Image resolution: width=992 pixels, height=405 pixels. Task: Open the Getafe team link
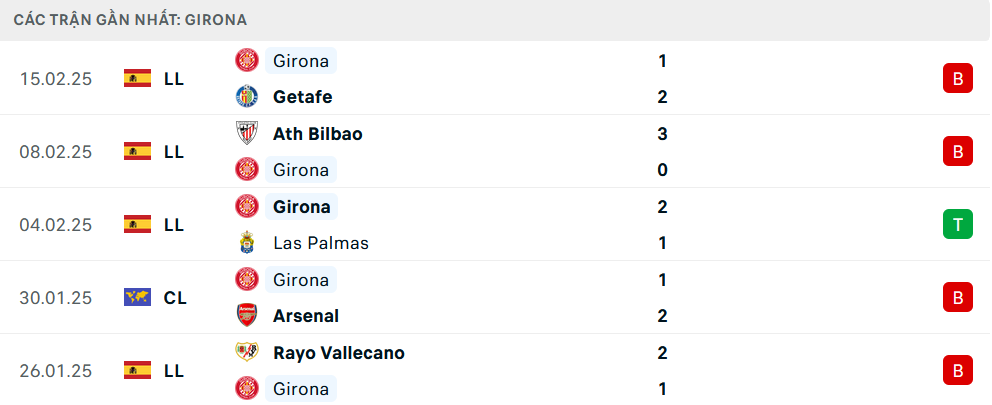click(302, 97)
